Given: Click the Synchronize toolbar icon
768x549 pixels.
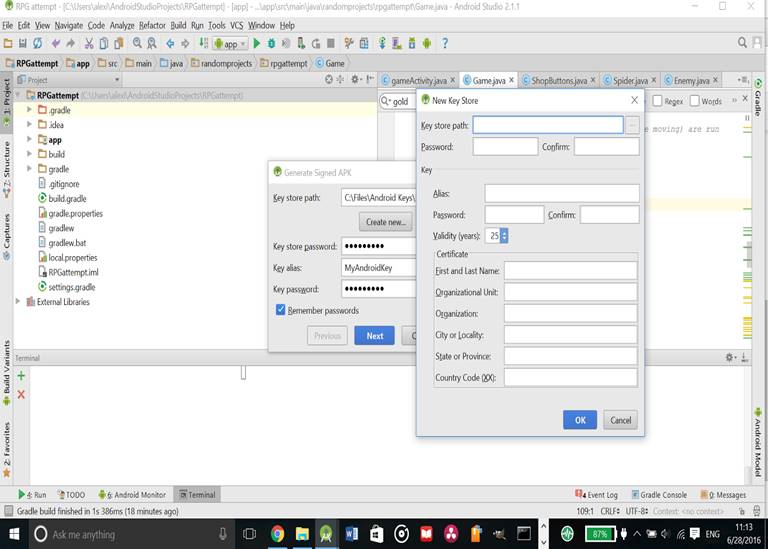Looking at the screenshot, I should [x=38, y=44].
